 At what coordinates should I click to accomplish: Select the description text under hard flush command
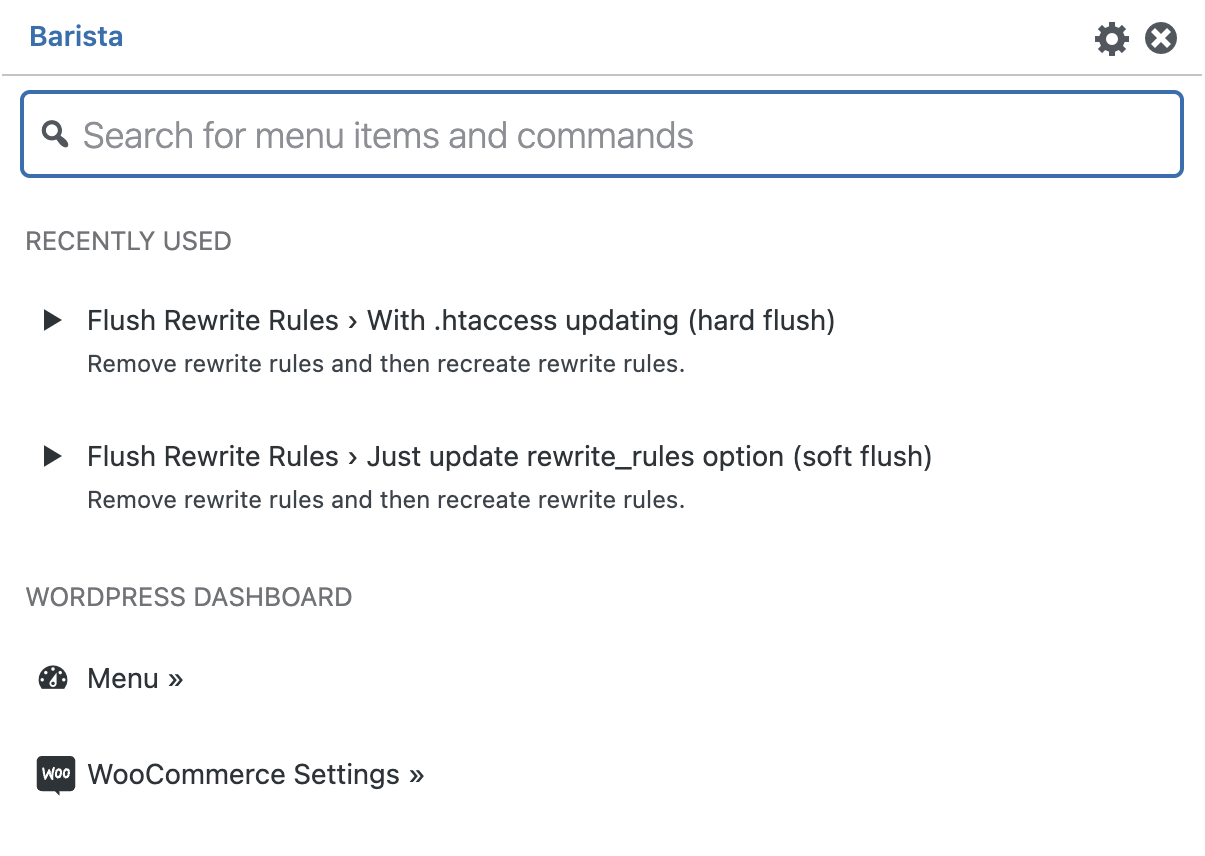point(386,364)
